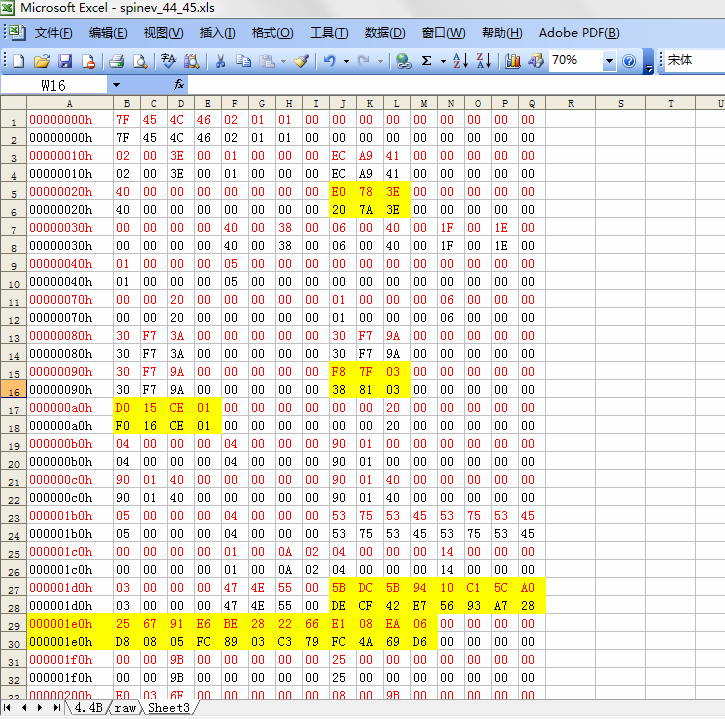Image resolution: width=725 pixels, height=719 pixels.
Task: Insert a hyperlink with the globe icon
Action: [x=404, y=61]
